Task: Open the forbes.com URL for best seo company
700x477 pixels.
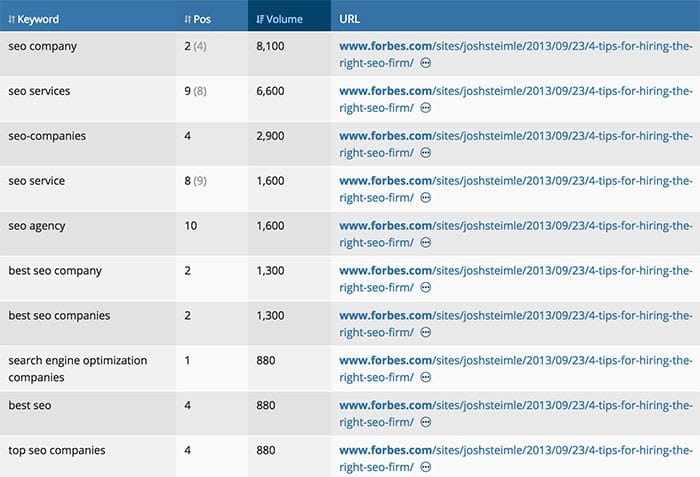Action: pyautogui.click(x=516, y=279)
